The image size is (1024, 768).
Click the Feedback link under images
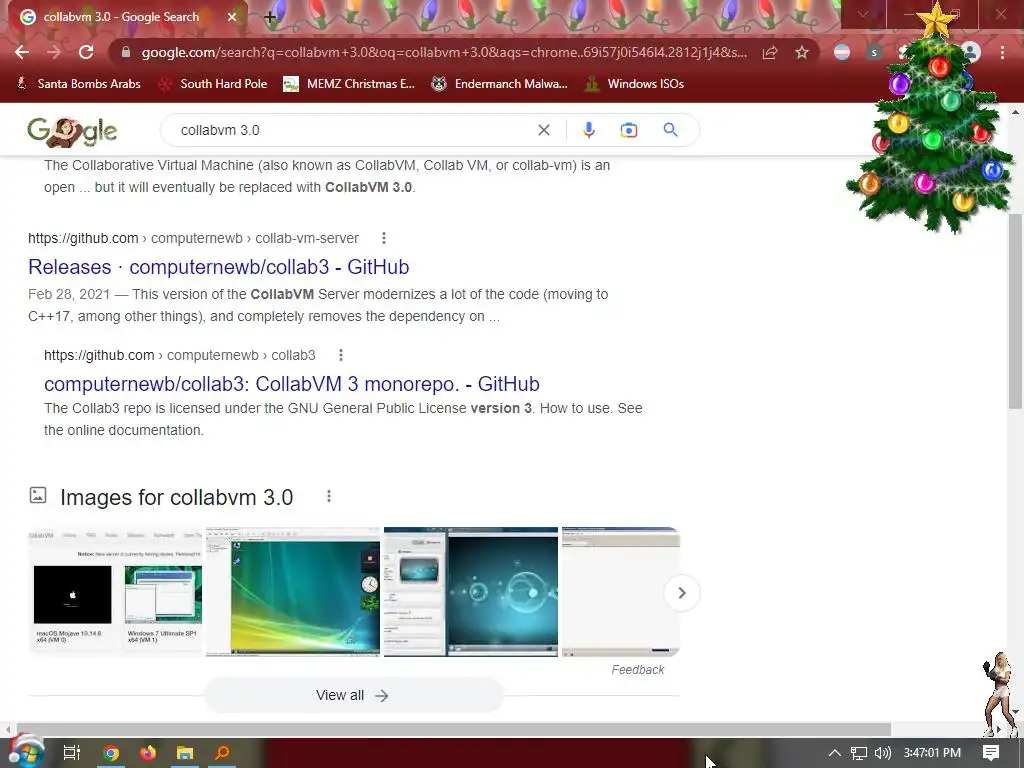(x=637, y=669)
